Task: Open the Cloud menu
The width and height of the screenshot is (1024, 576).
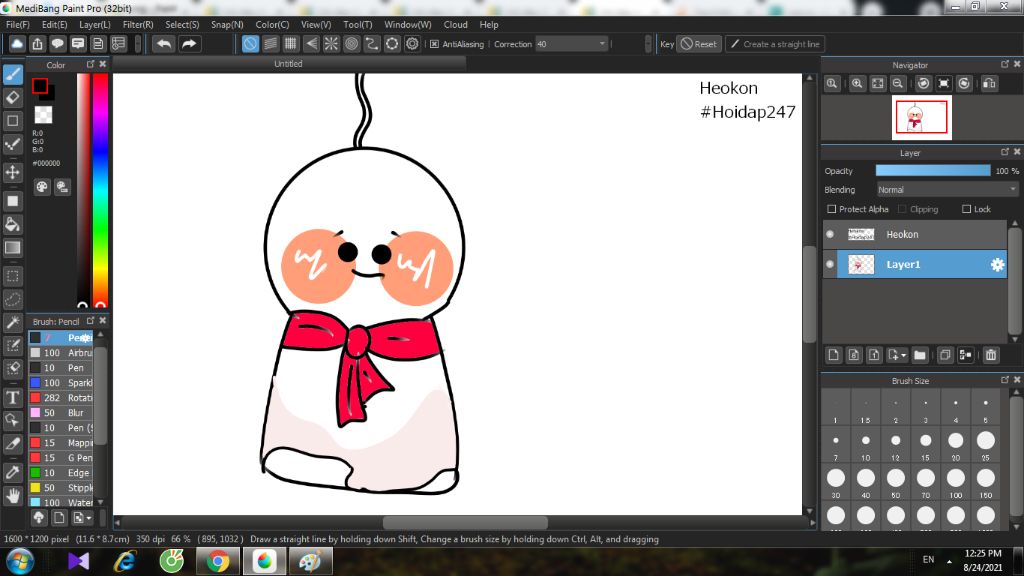Action: coord(455,24)
